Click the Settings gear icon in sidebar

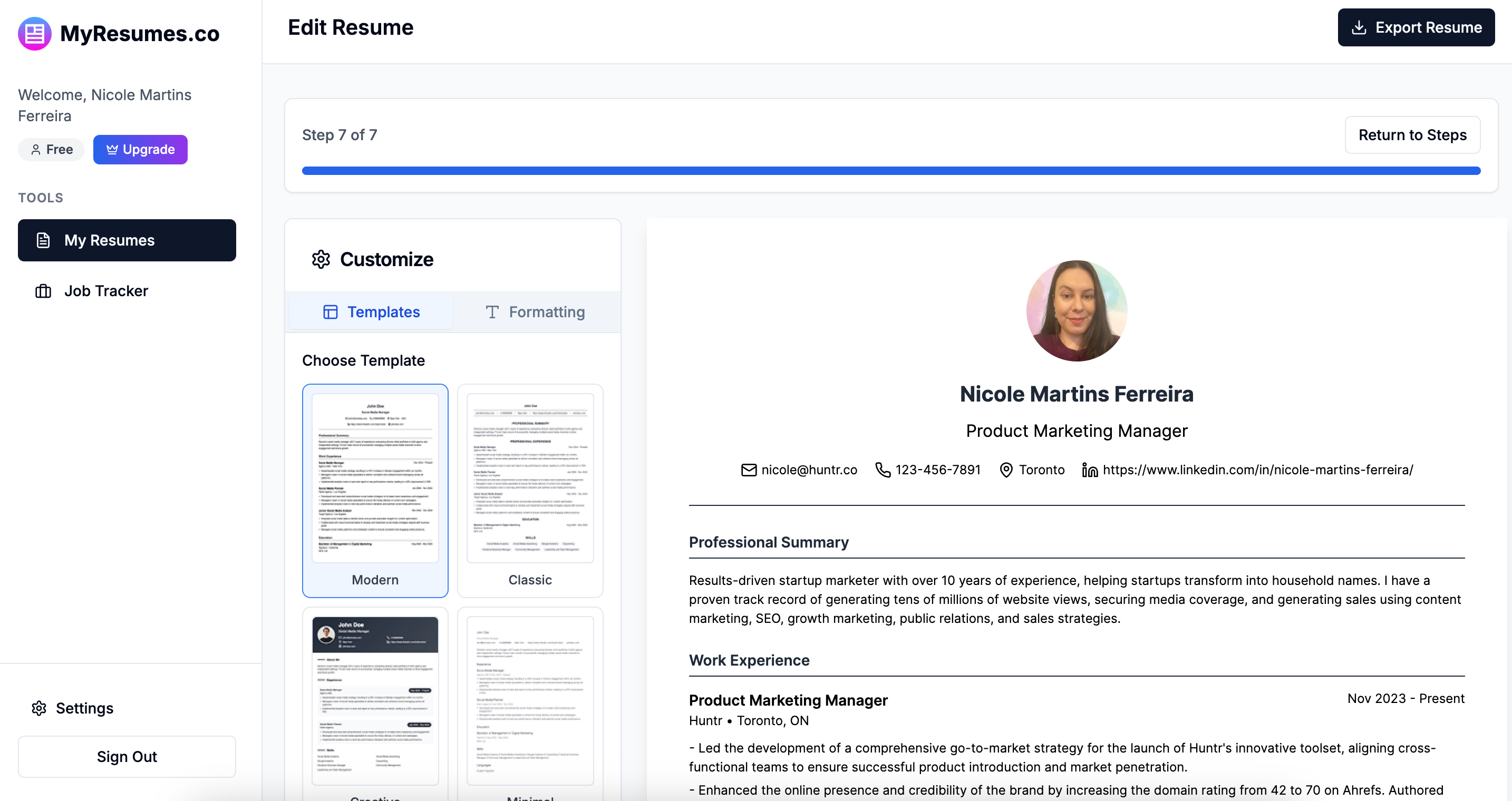[38, 708]
